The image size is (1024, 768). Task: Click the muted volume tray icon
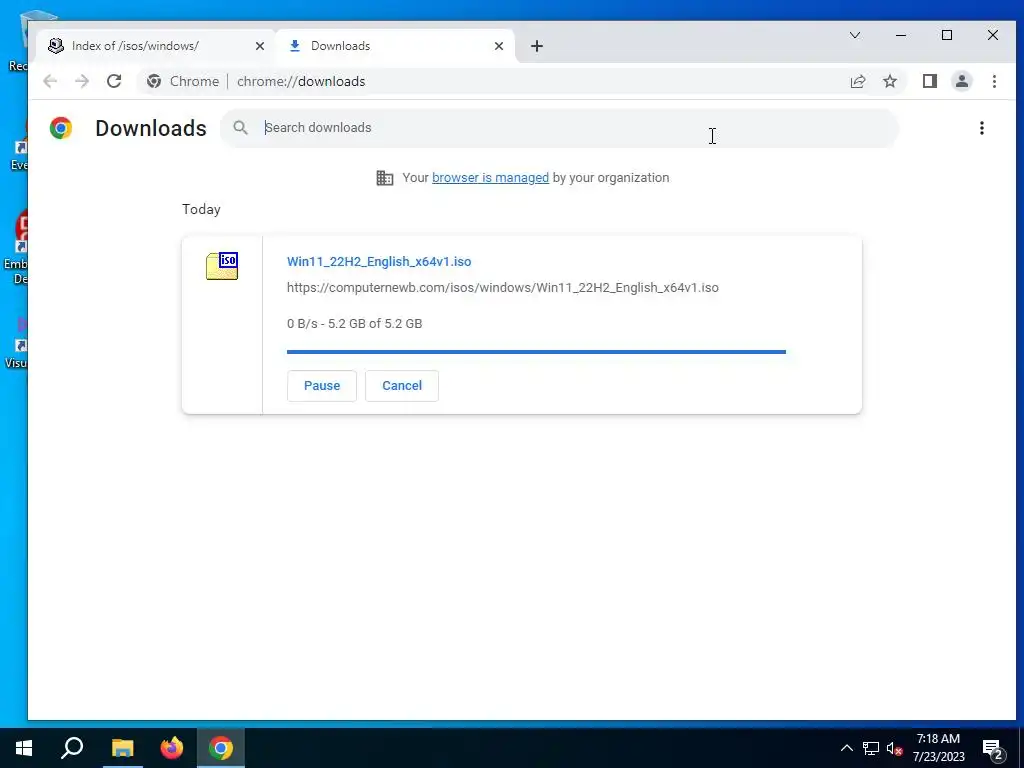click(x=894, y=748)
